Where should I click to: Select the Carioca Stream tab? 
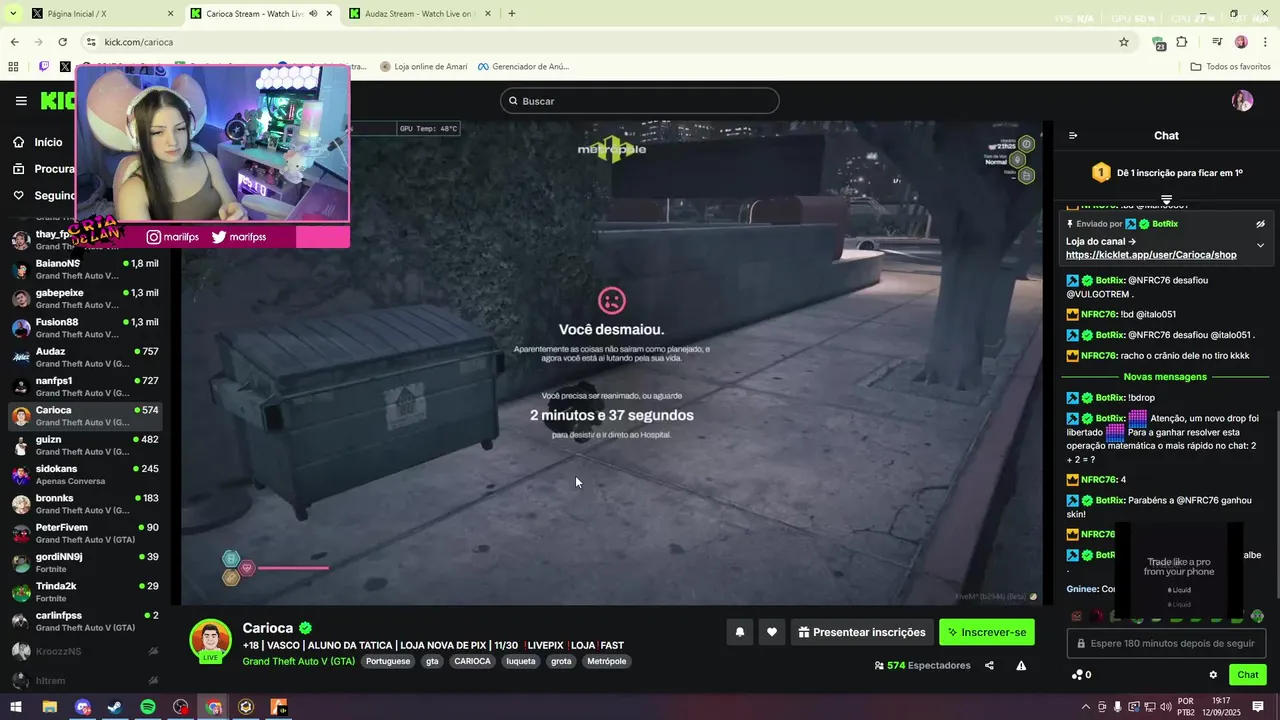[260, 14]
